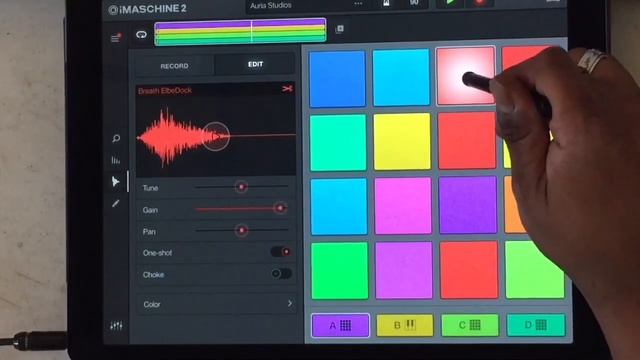Tap the lime green pad at bottom-row right

pyautogui.click(x=535, y=269)
